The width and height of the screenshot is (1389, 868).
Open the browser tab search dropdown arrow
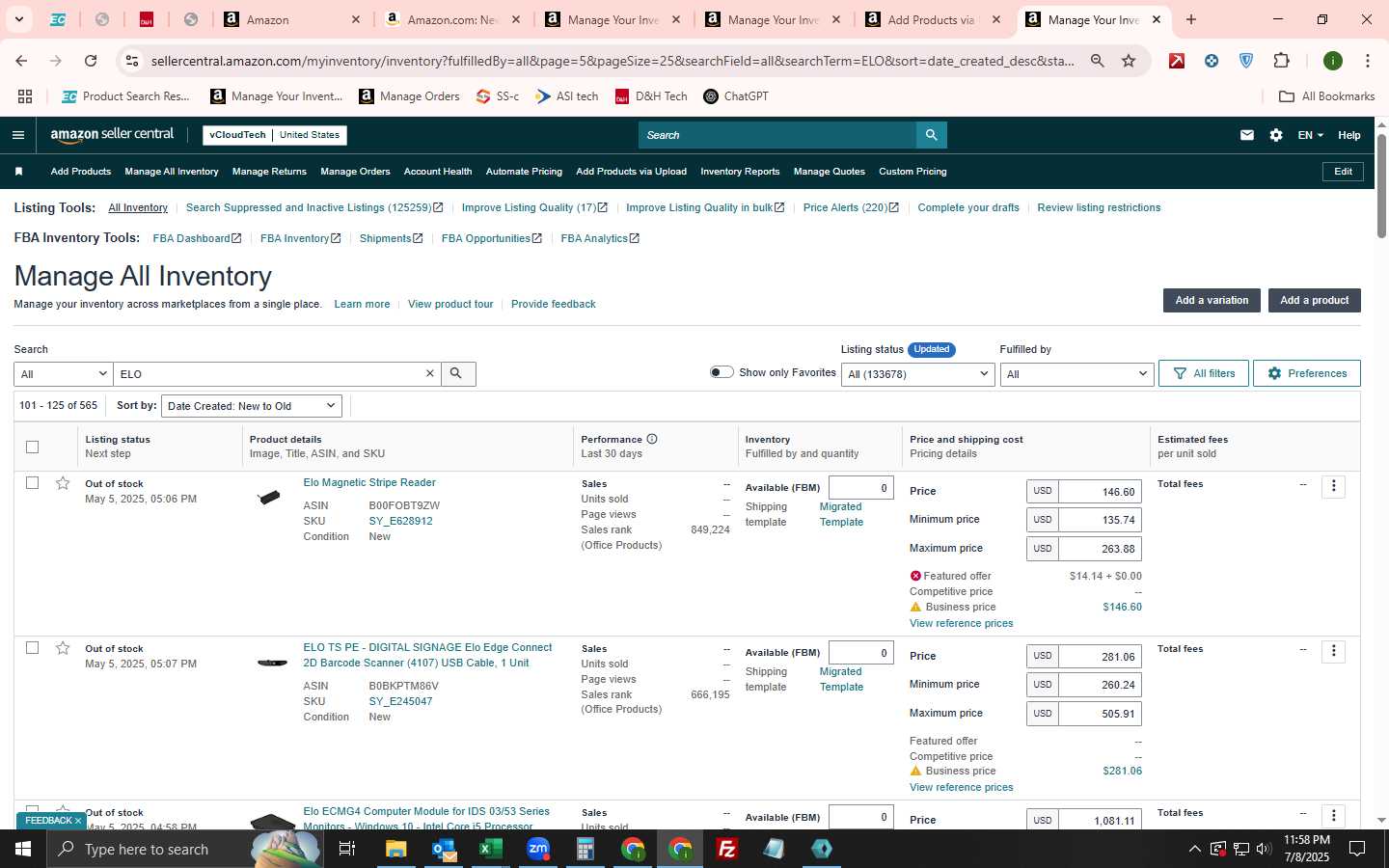(x=18, y=19)
